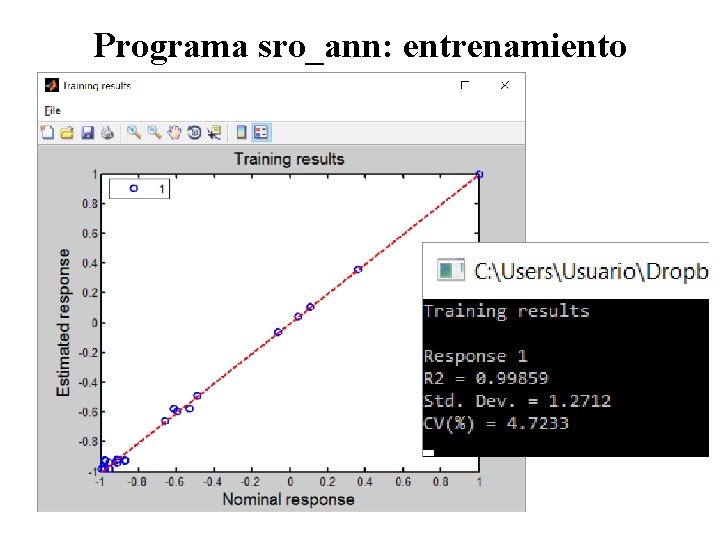720x540 pixels.
Task: Click the slide title Programa sro_ann: entrenamiento
Action: click(x=360, y=46)
